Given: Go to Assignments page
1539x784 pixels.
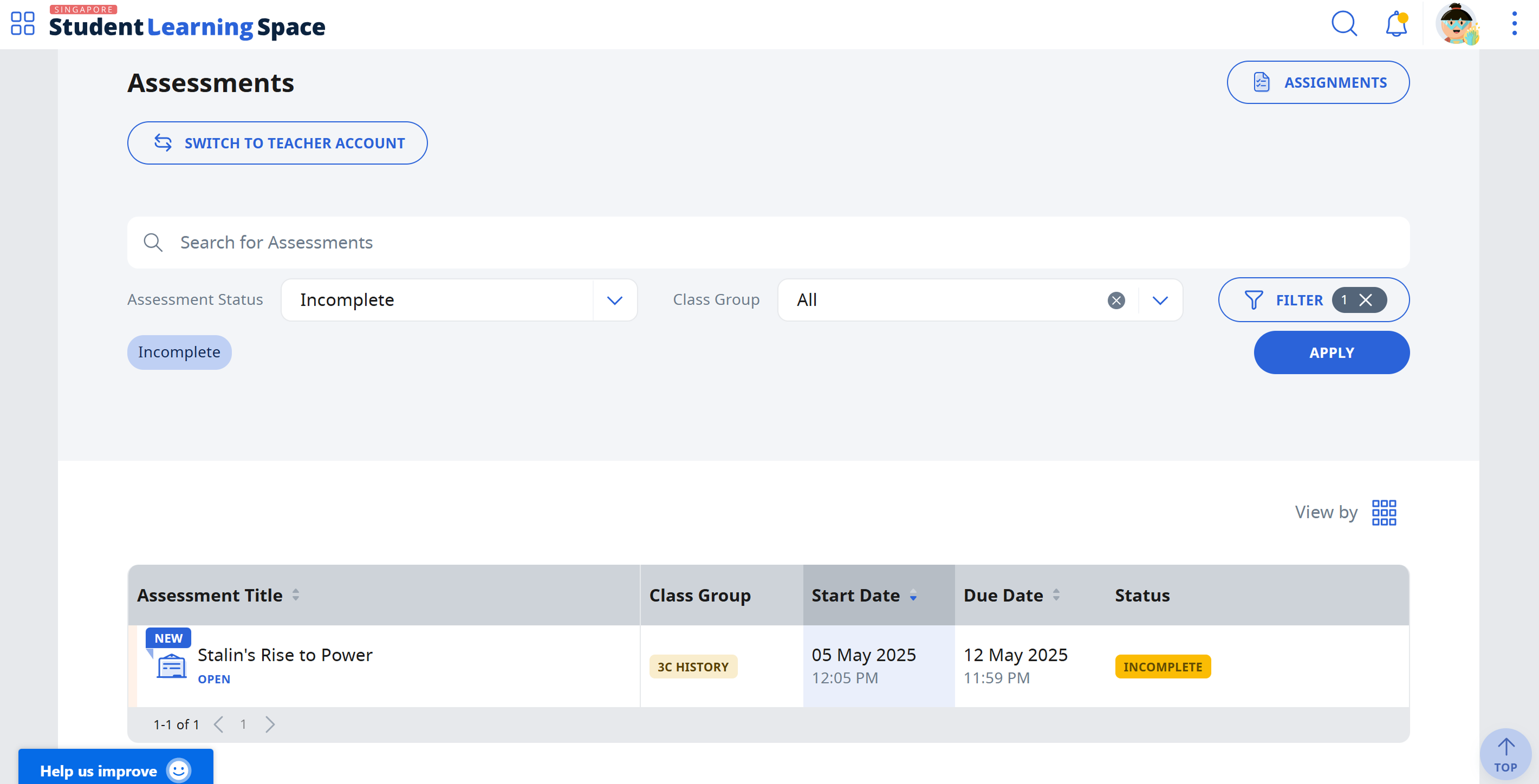Looking at the screenshot, I should coord(1317,82).
